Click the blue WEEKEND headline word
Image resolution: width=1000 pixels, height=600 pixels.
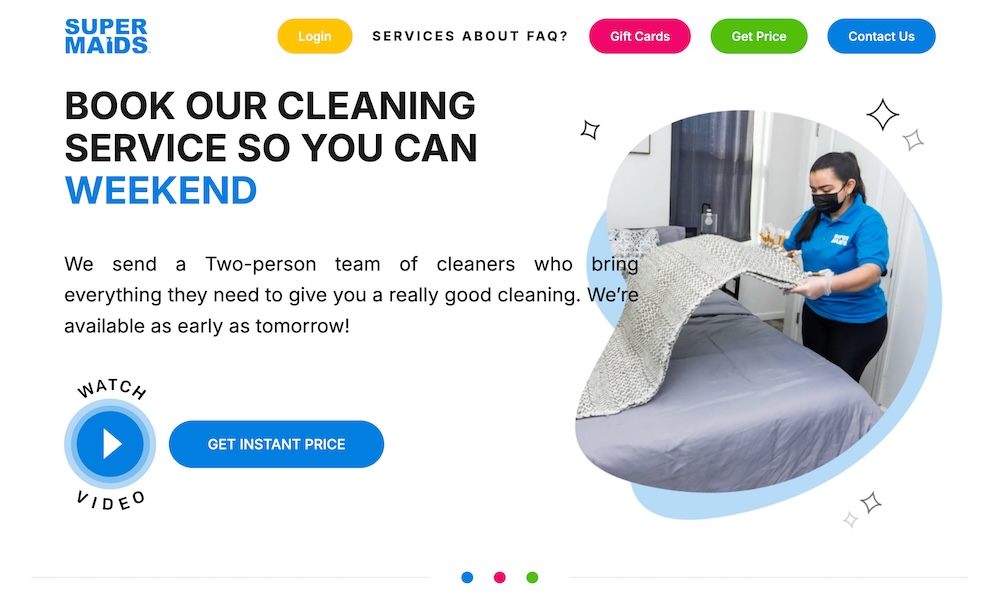tap(161, 190)
